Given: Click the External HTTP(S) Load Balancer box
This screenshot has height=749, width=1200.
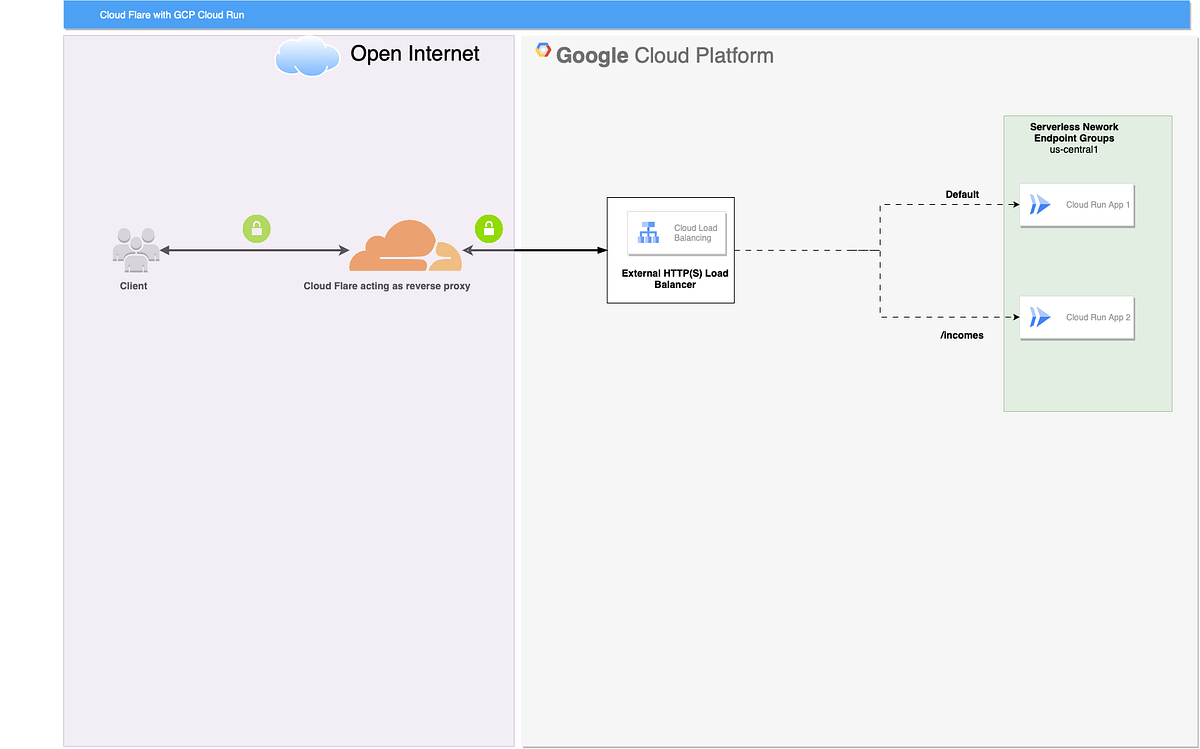Looking at the screenshot, I should click(670, 250).
